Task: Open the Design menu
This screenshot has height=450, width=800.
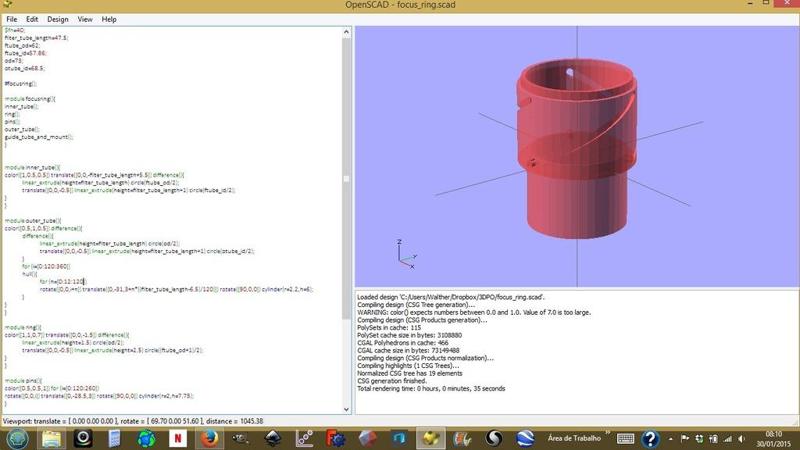Action: click(x=58, y=19)
